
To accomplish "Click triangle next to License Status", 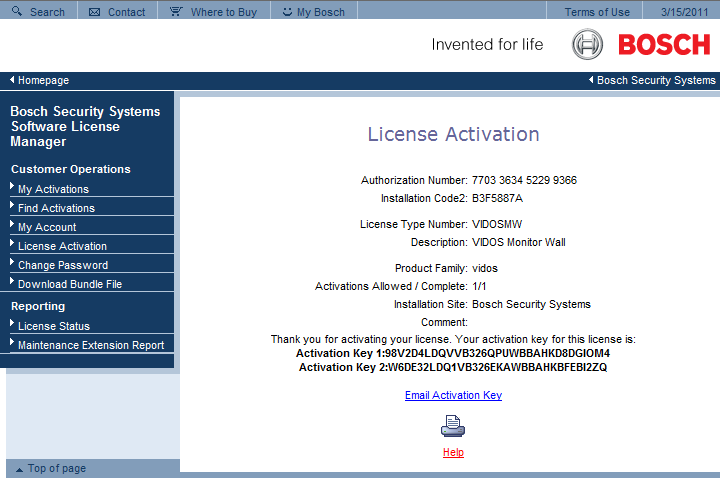I will 12,323.
